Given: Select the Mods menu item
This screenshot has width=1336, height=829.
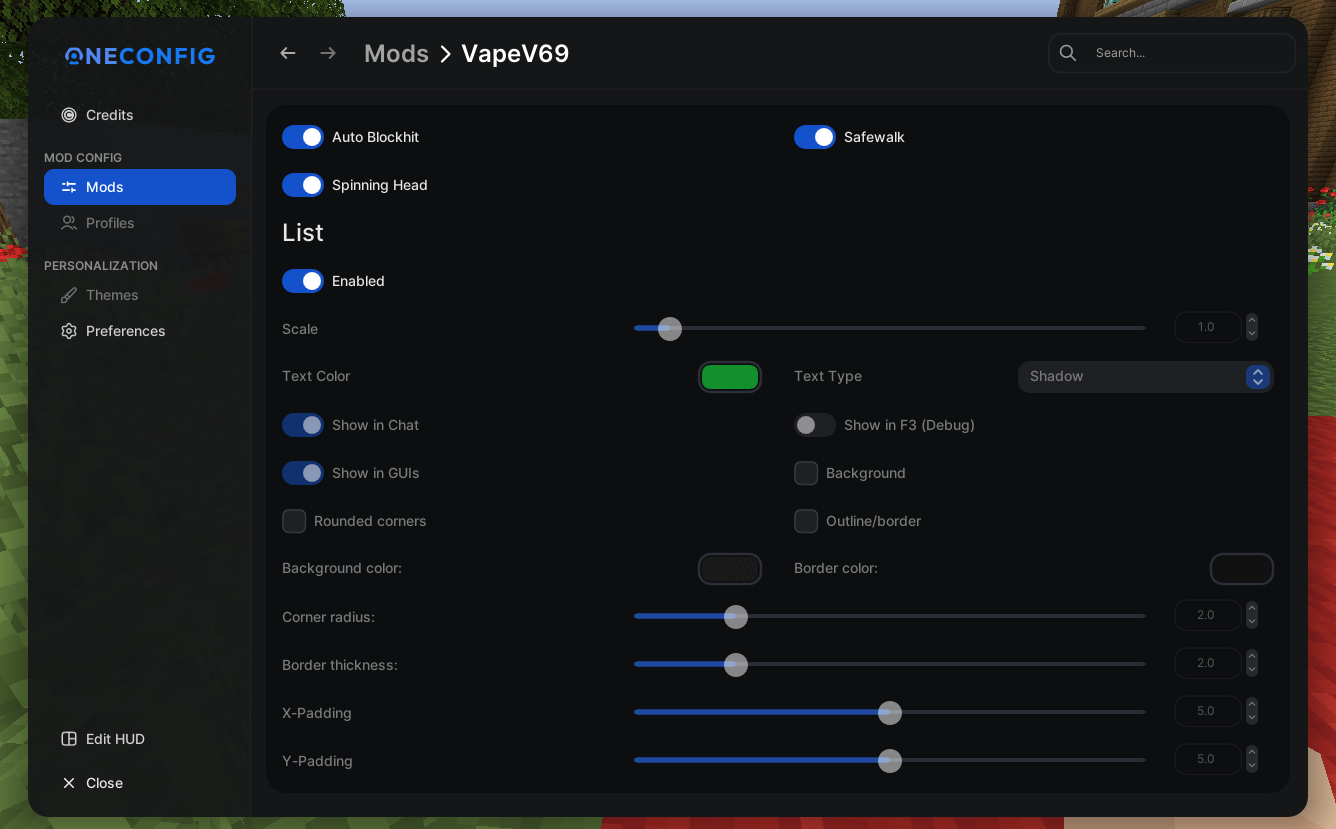Looking at the screenshot, I should click(140, 187).
